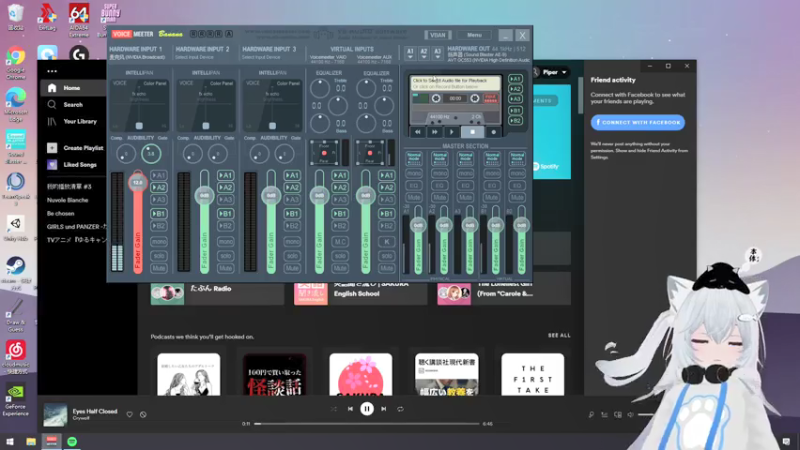Click See All for podcasts
800x450 pixels.
click(x=559, y=335)
